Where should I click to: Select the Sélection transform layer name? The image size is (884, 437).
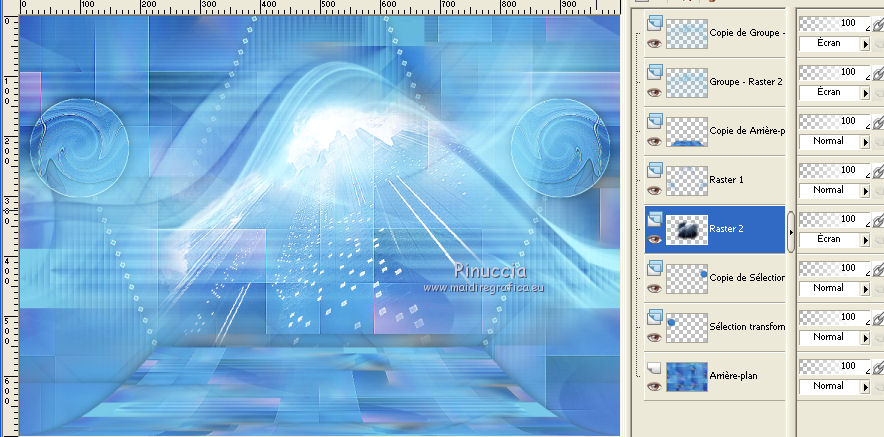[747, 326]
